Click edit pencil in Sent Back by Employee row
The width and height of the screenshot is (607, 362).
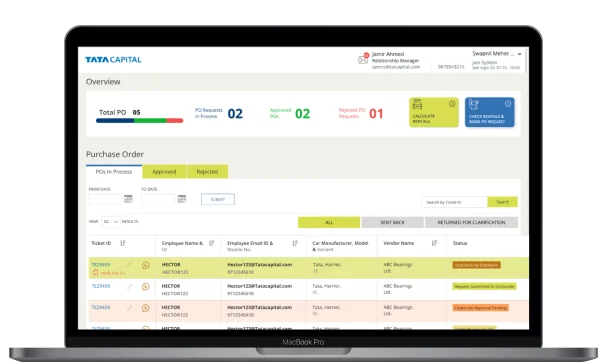[x=129, y=265]
